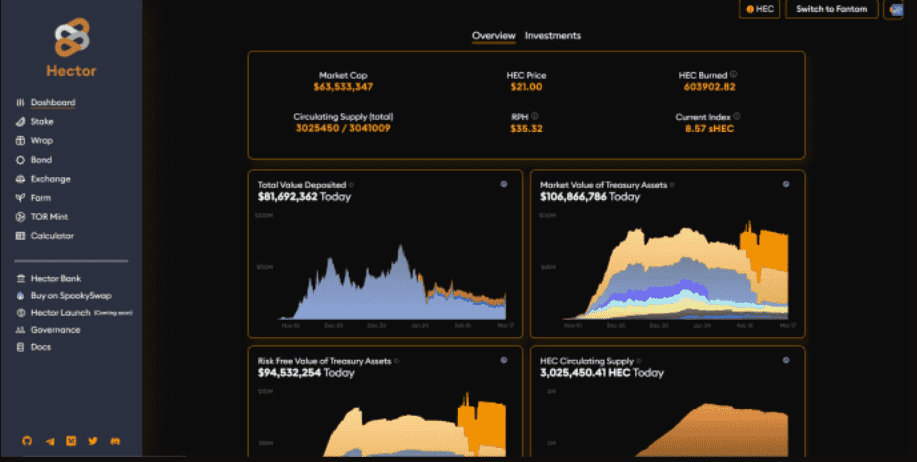Expand the Total Value Deposited chart
This screenshot has width=917, height=462.
click(x=504, y=184)
